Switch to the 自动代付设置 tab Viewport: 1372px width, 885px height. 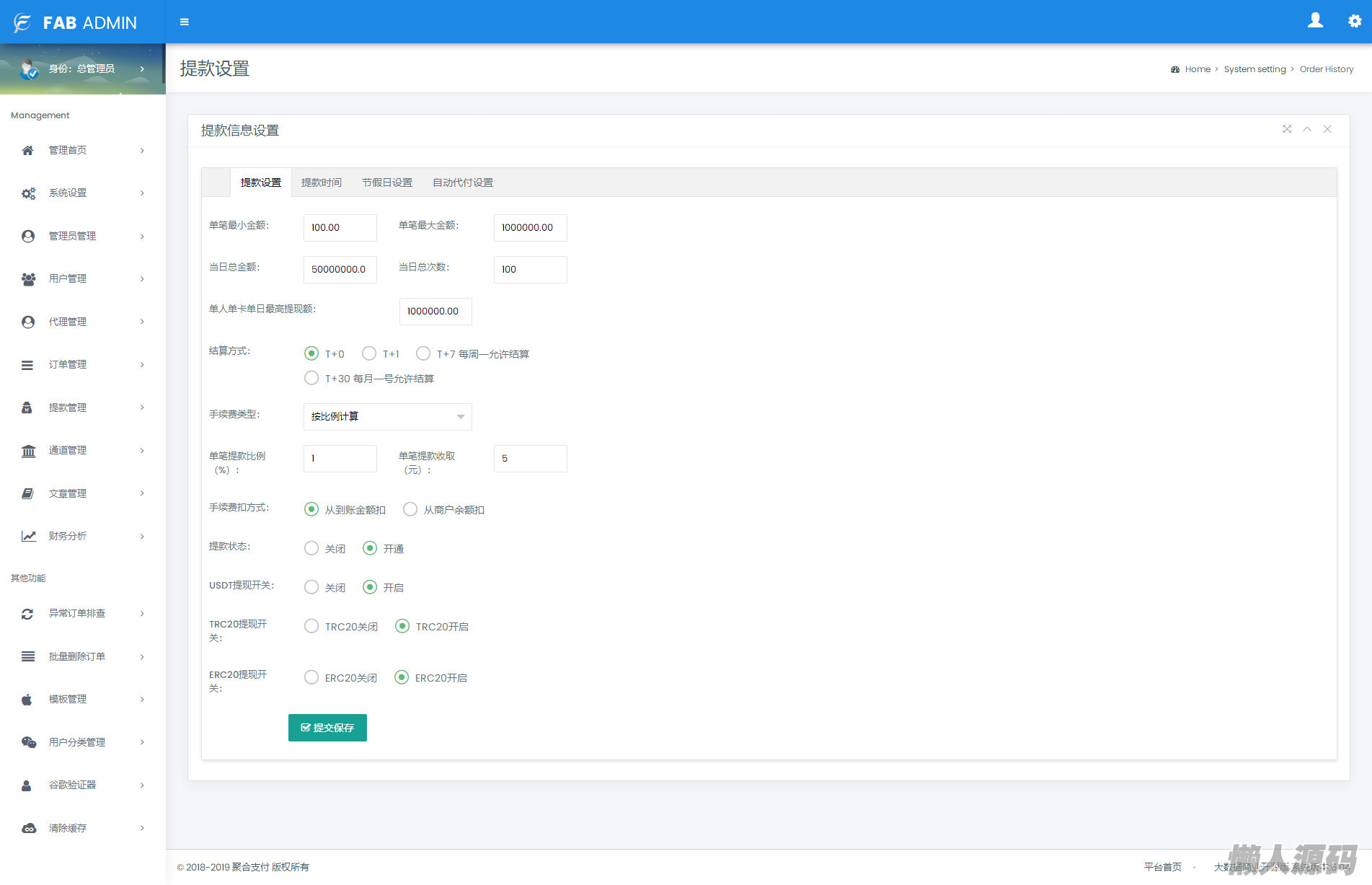click(463, 182)
